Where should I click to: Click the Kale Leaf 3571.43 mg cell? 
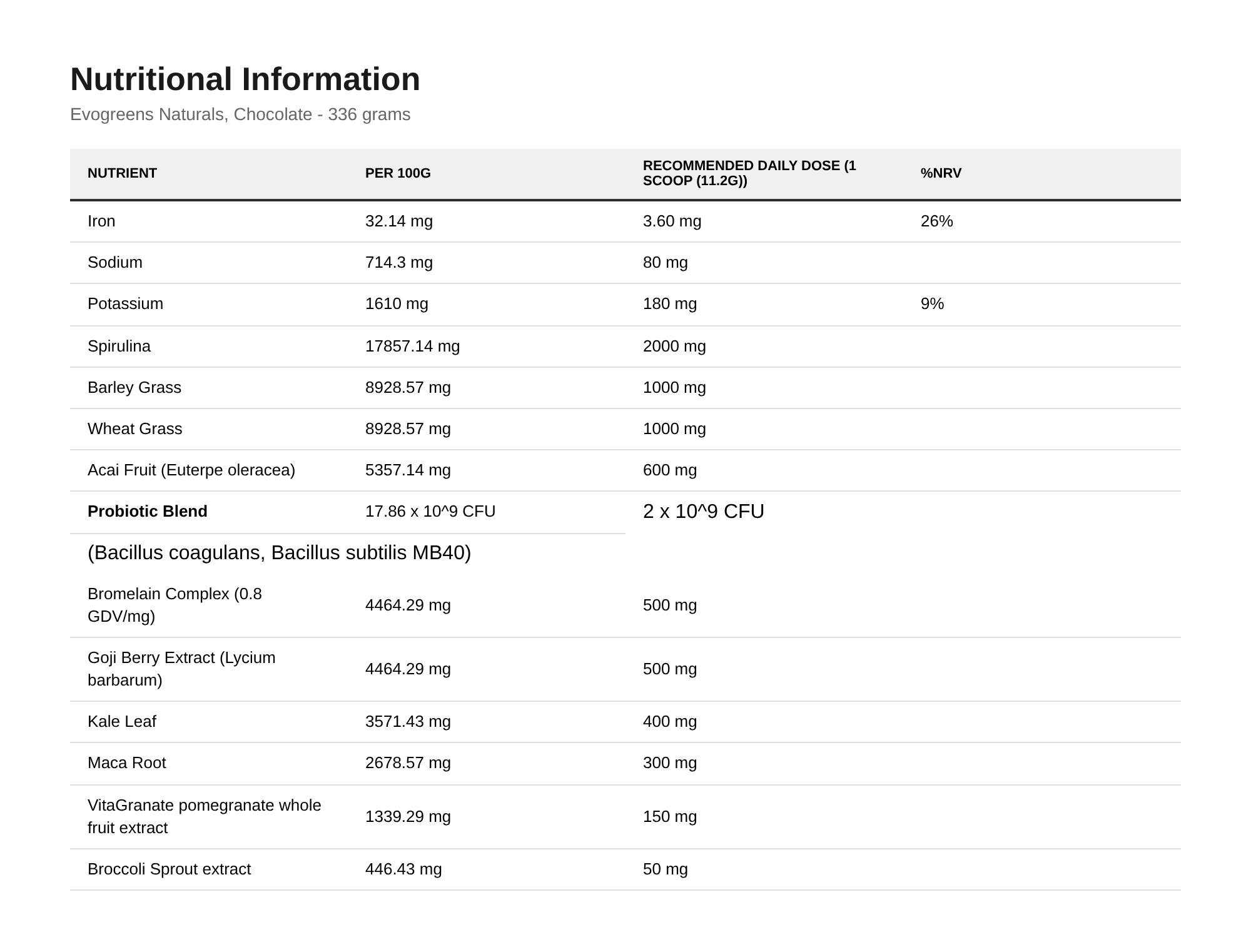(408, 722)
